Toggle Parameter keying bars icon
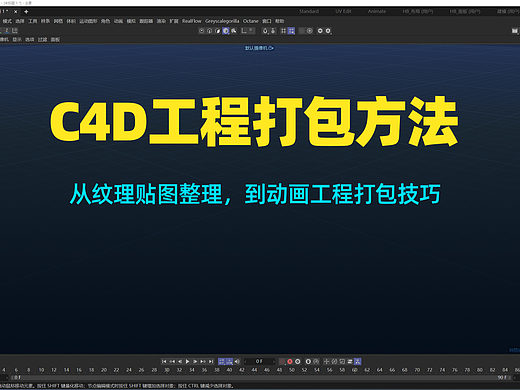520x390 pixels. (350, 361)
